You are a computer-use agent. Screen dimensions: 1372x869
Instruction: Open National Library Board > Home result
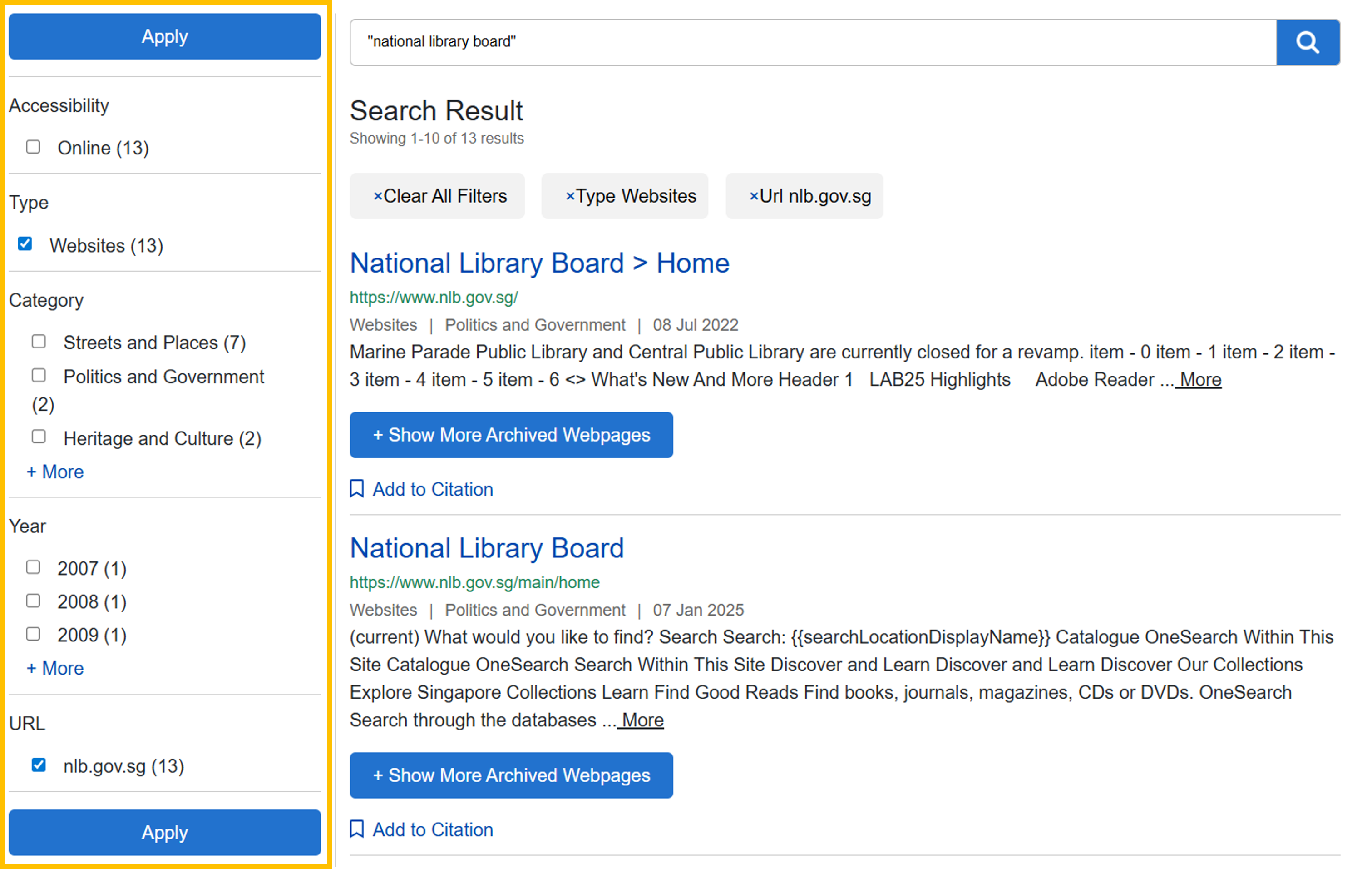(x=539, y=263)
